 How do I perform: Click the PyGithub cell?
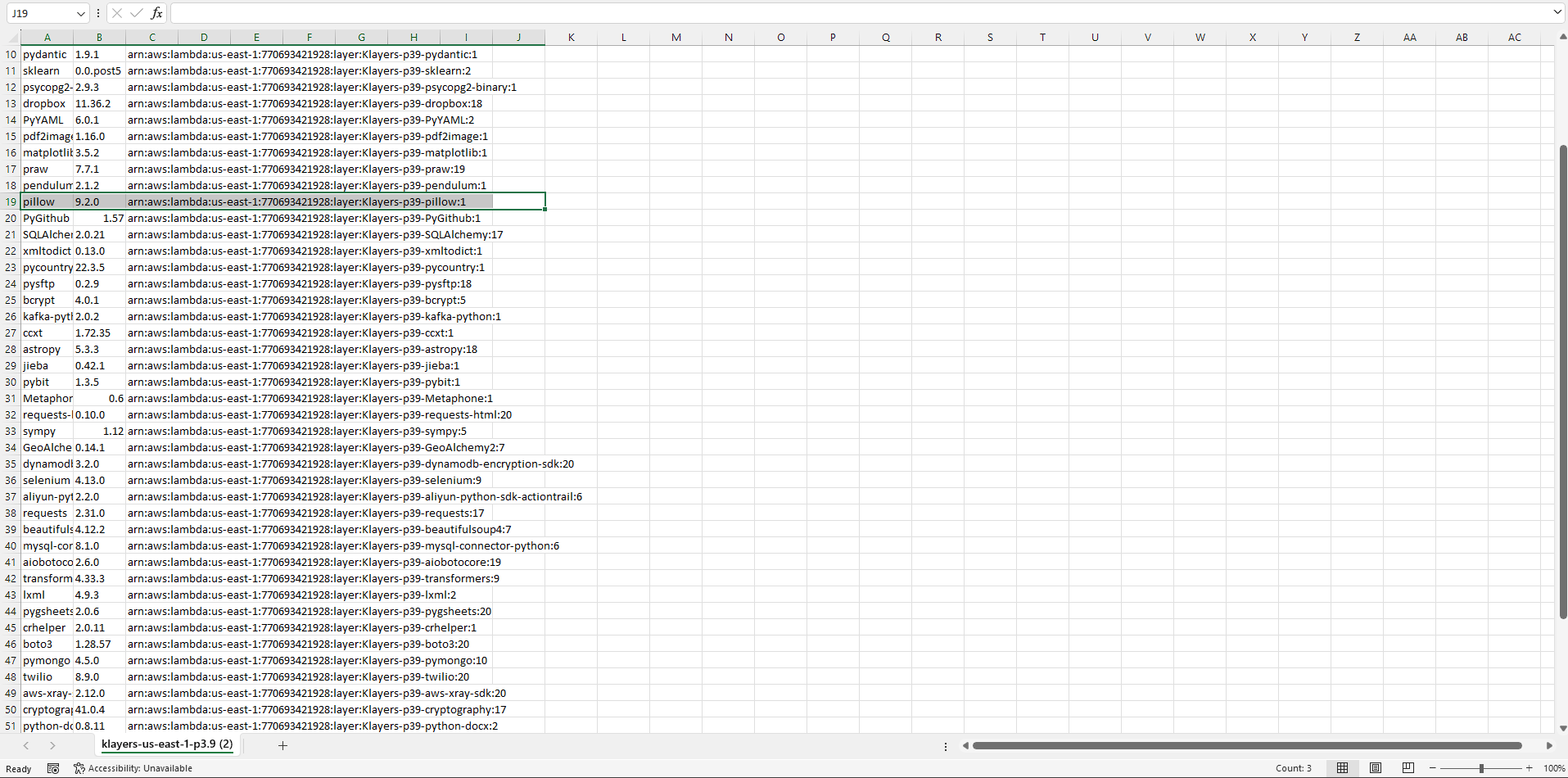(47, 218)
